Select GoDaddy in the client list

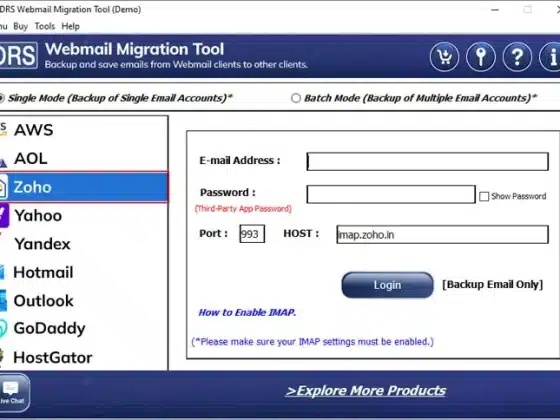(x=84, y=329)
